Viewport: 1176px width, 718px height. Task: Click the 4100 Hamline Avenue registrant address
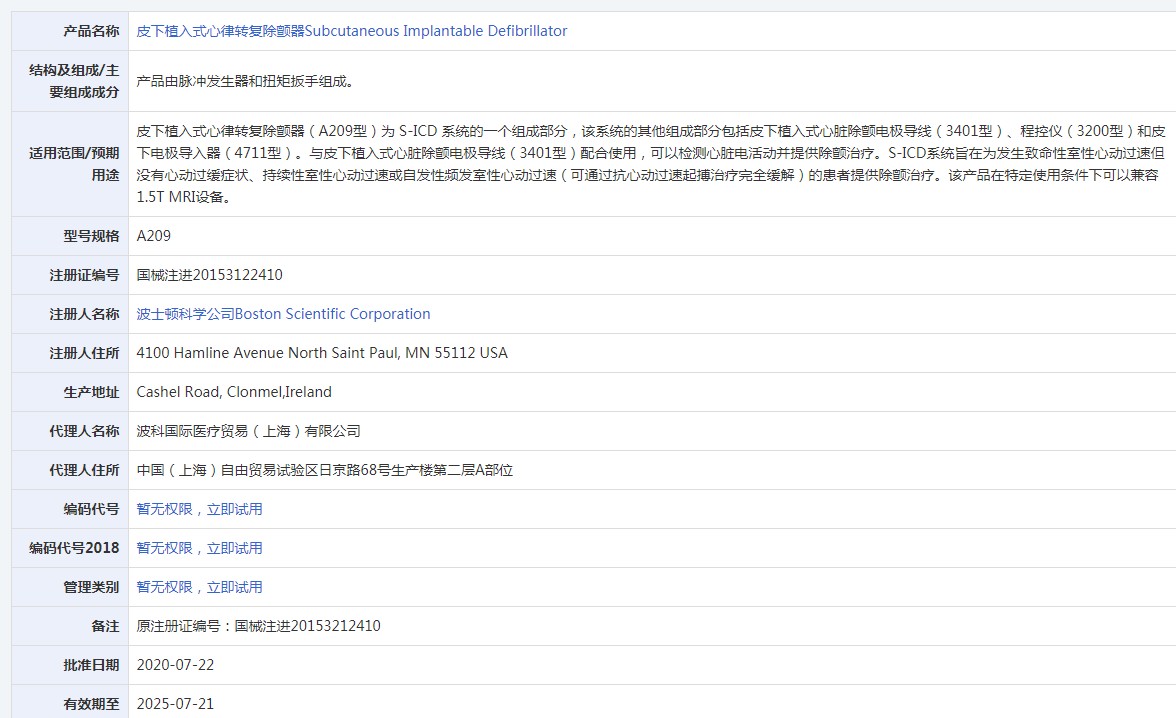[321, 353]
